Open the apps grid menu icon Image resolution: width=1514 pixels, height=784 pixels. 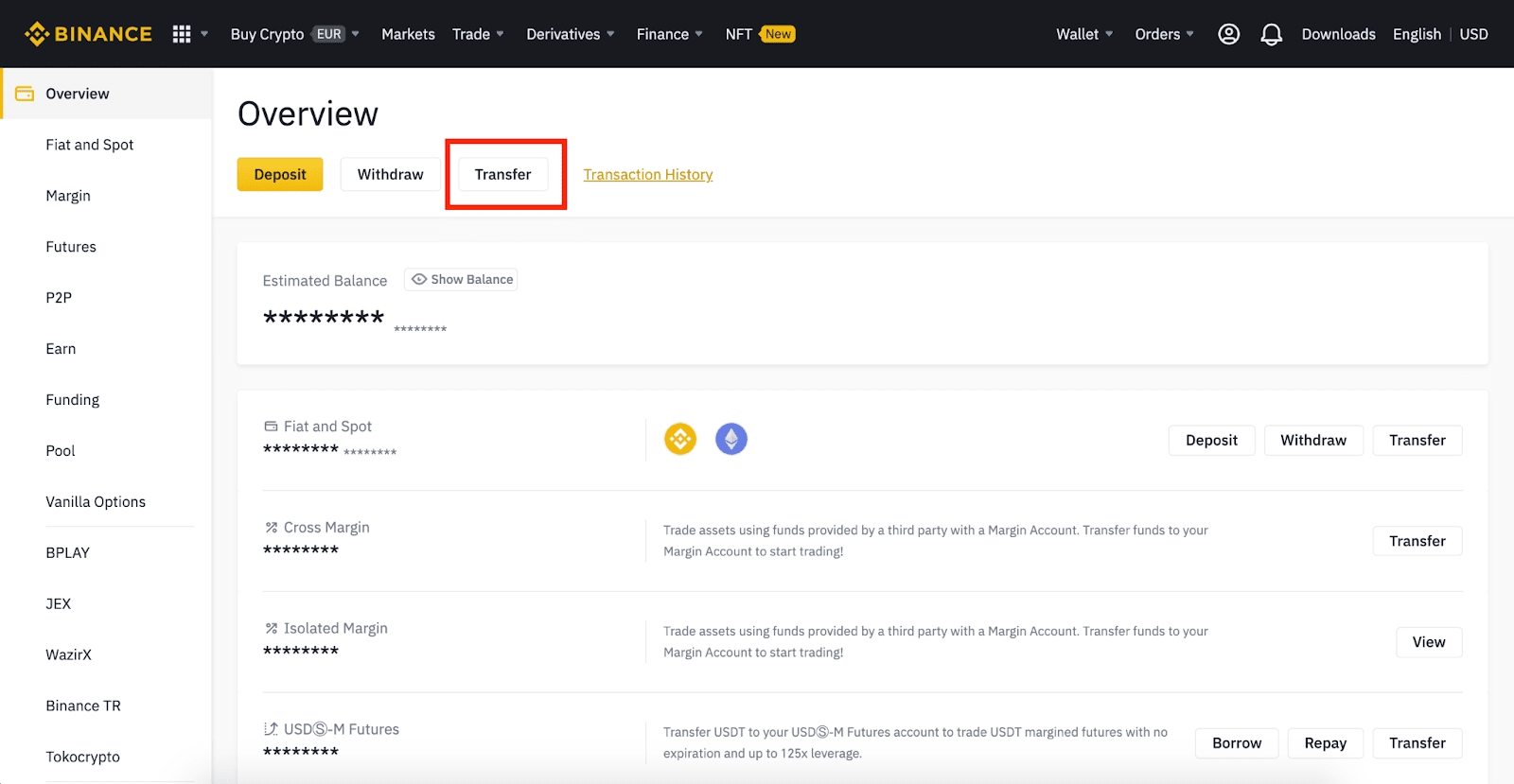[182, 34]
